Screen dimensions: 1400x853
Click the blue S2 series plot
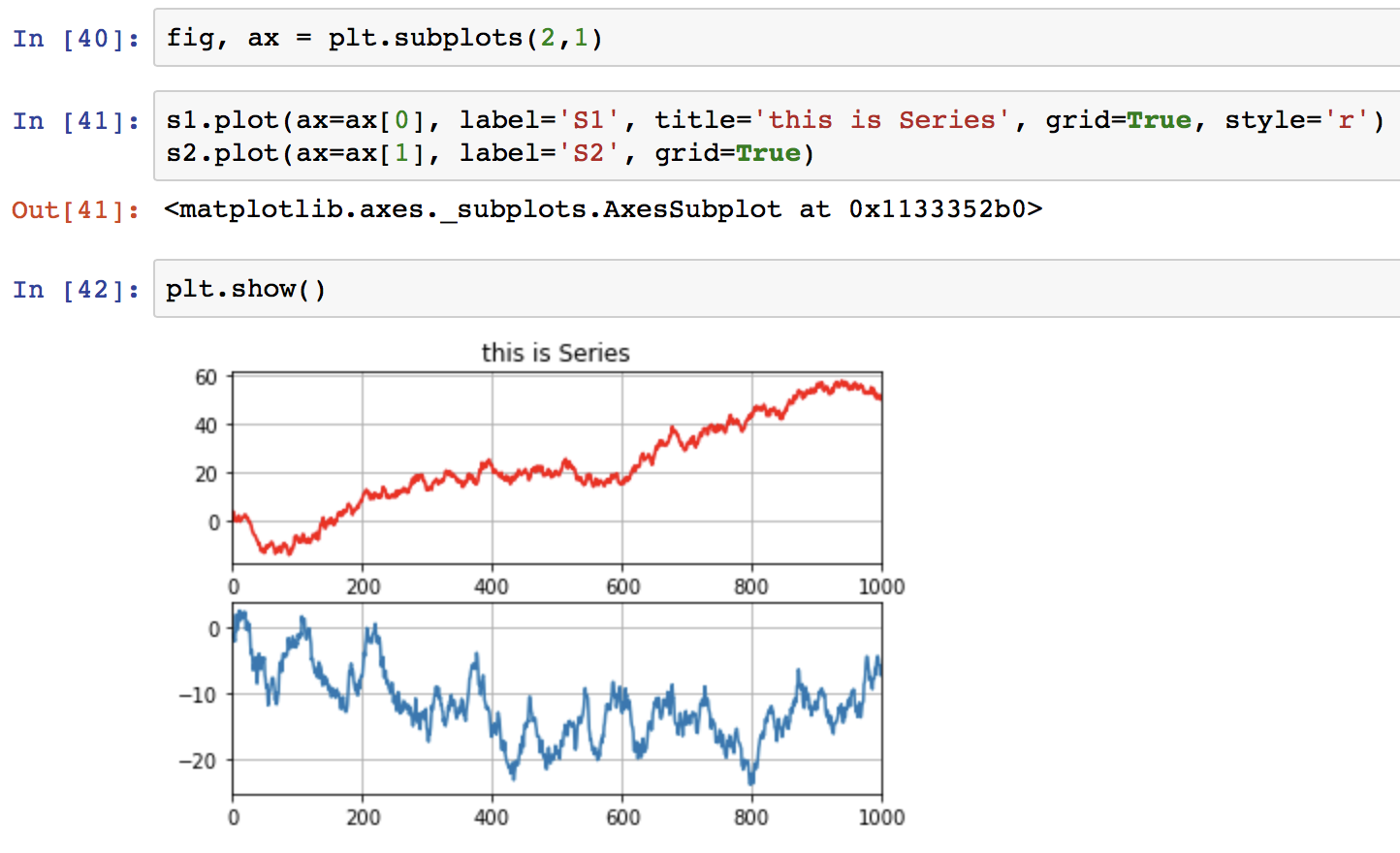557,699
